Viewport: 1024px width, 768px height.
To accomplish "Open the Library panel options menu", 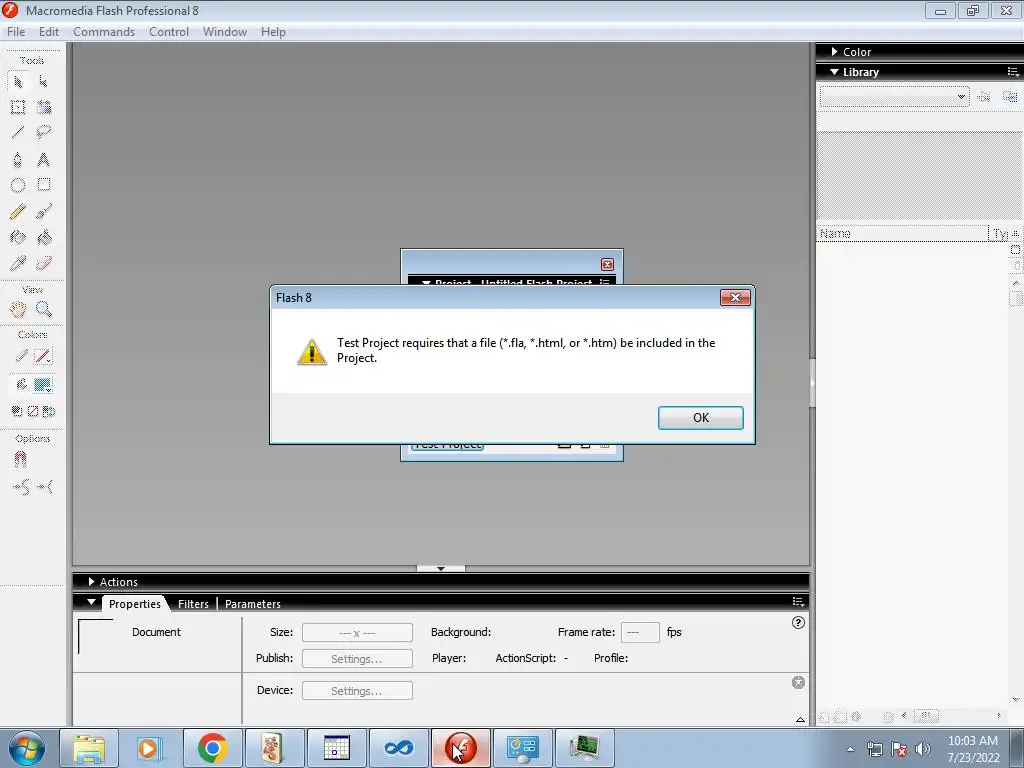I will coord(1013,72).
